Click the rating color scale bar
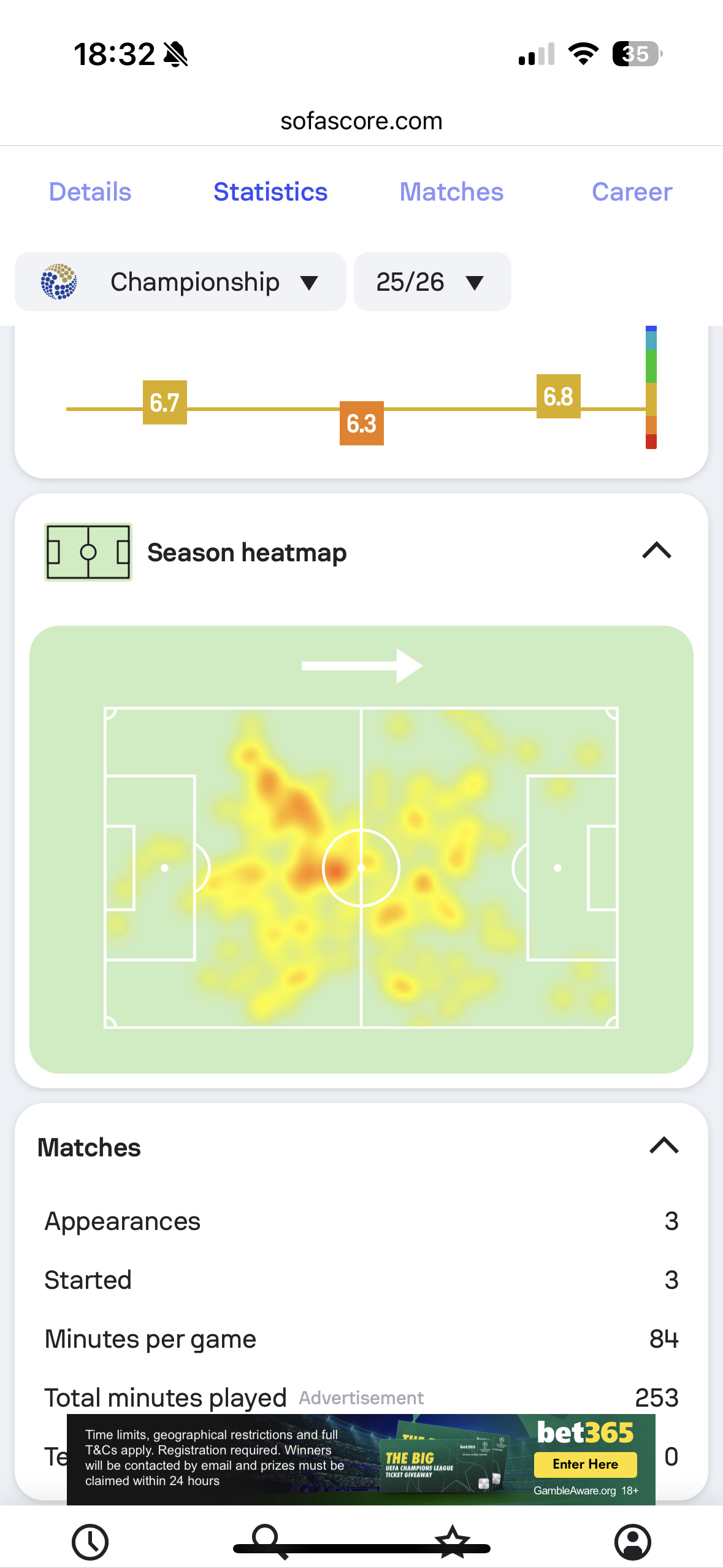This screenshot has width=723, height=1568. click(651, 387)
